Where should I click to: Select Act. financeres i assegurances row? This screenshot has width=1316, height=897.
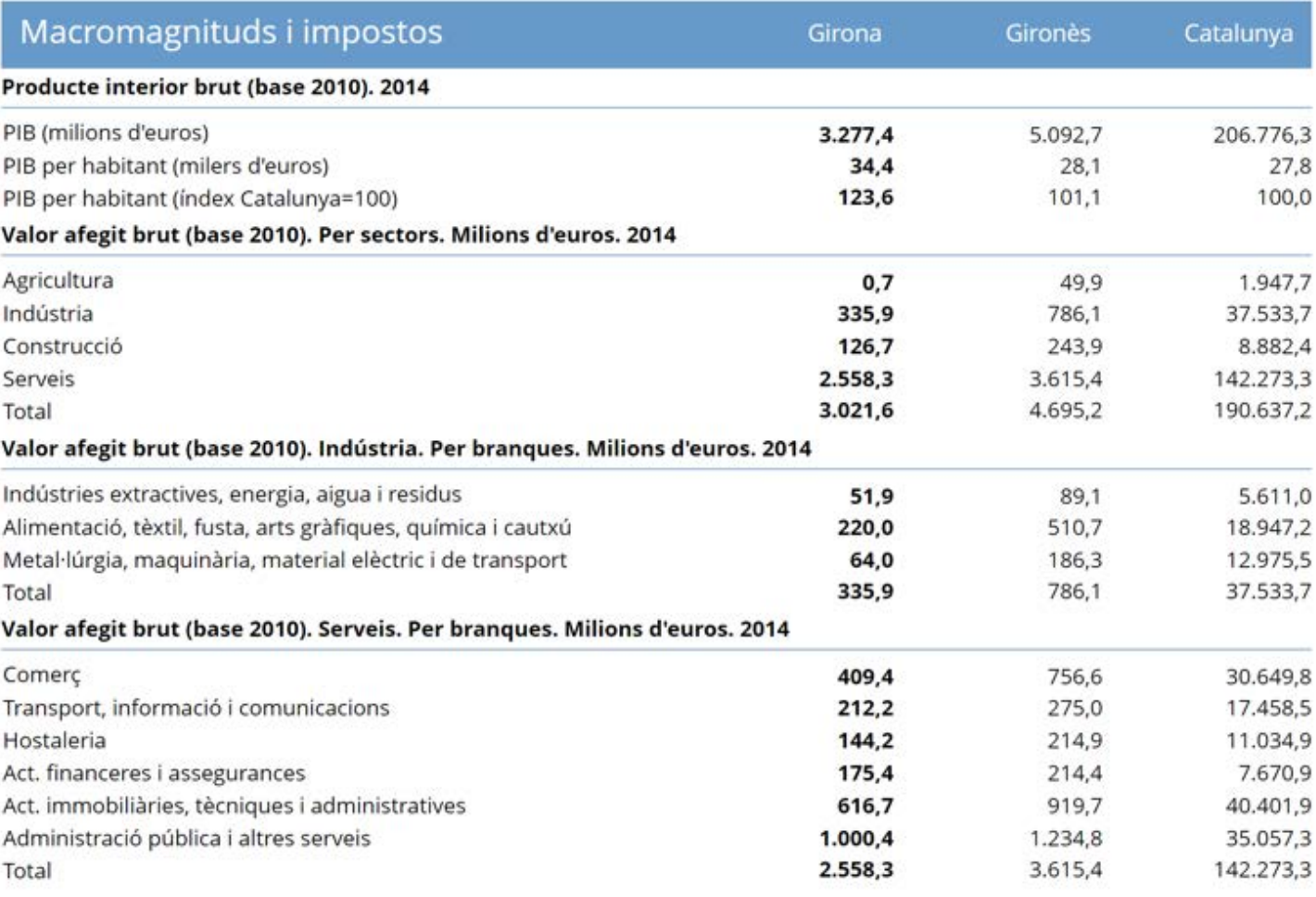coord(154,773)
